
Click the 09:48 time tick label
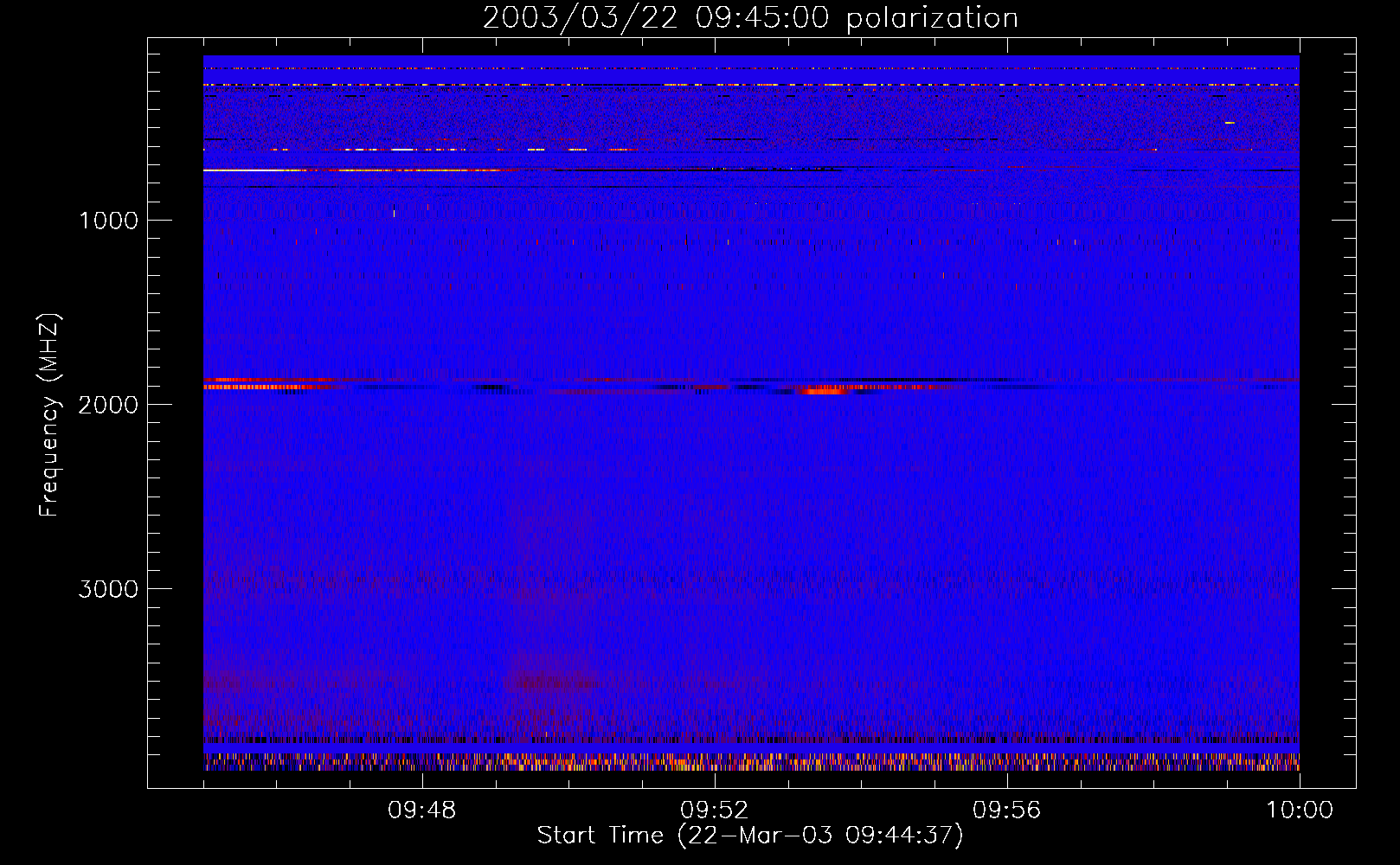(421, 811)
